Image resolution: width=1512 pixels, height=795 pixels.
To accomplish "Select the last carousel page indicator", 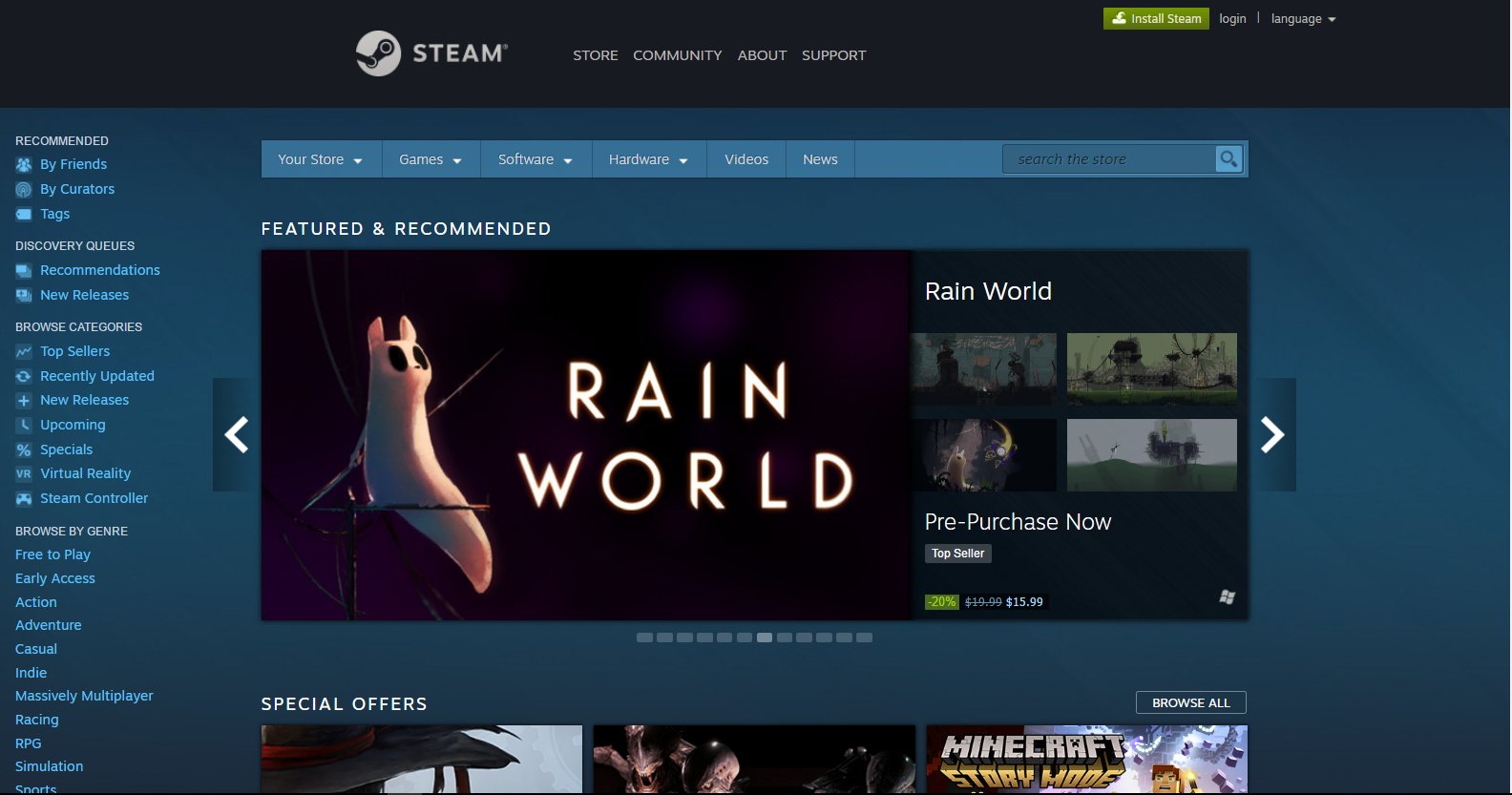I will 865,638.
